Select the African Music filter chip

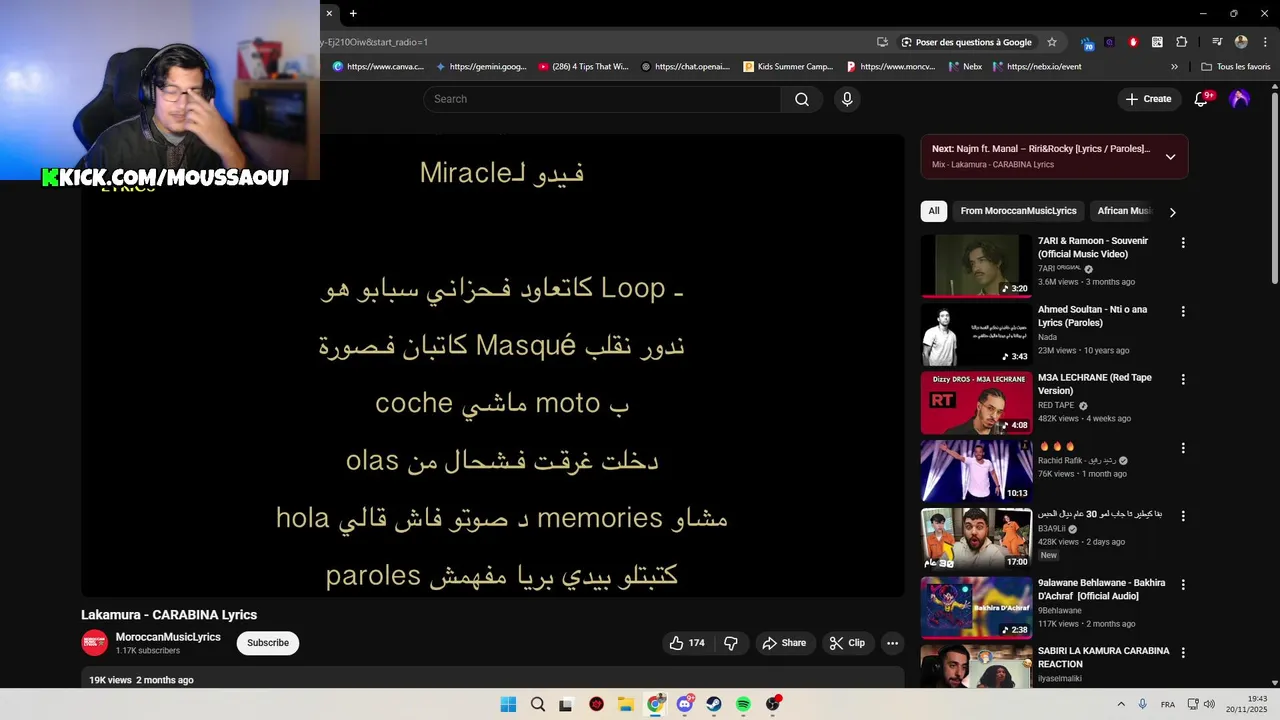coord(1124,211)
